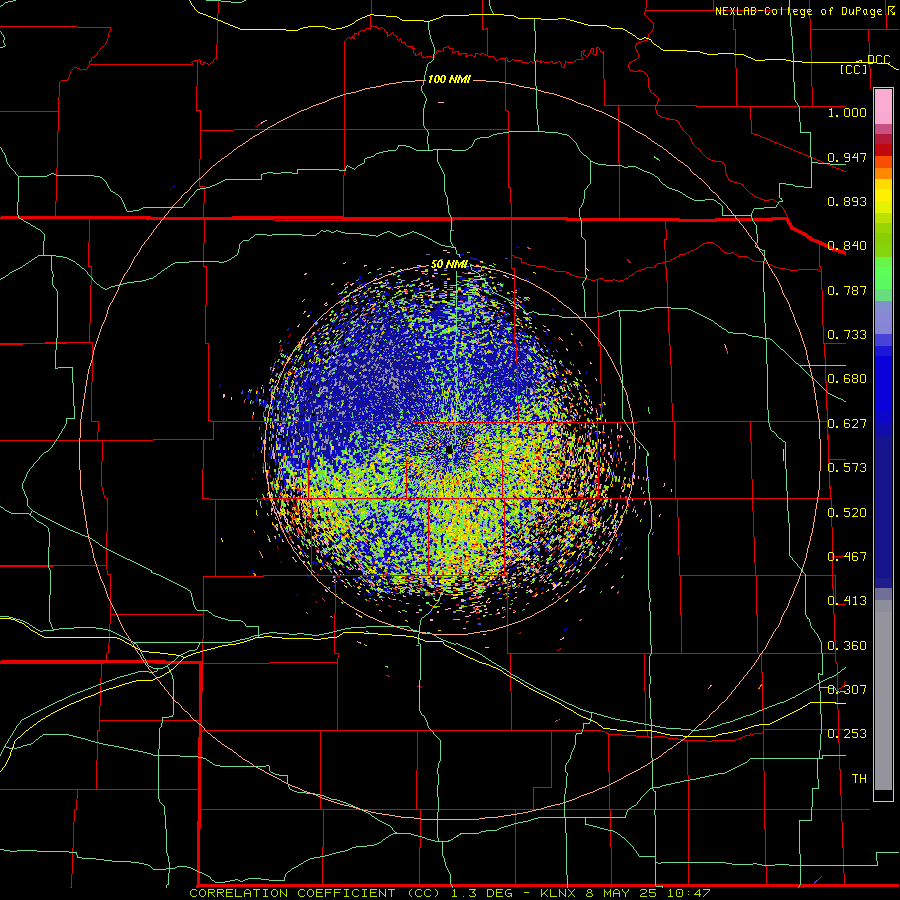This screenshot has height=900, width=900.
Task: Select the 0.520 legend value
Action: pyautogui.click(x=847, y=513)
